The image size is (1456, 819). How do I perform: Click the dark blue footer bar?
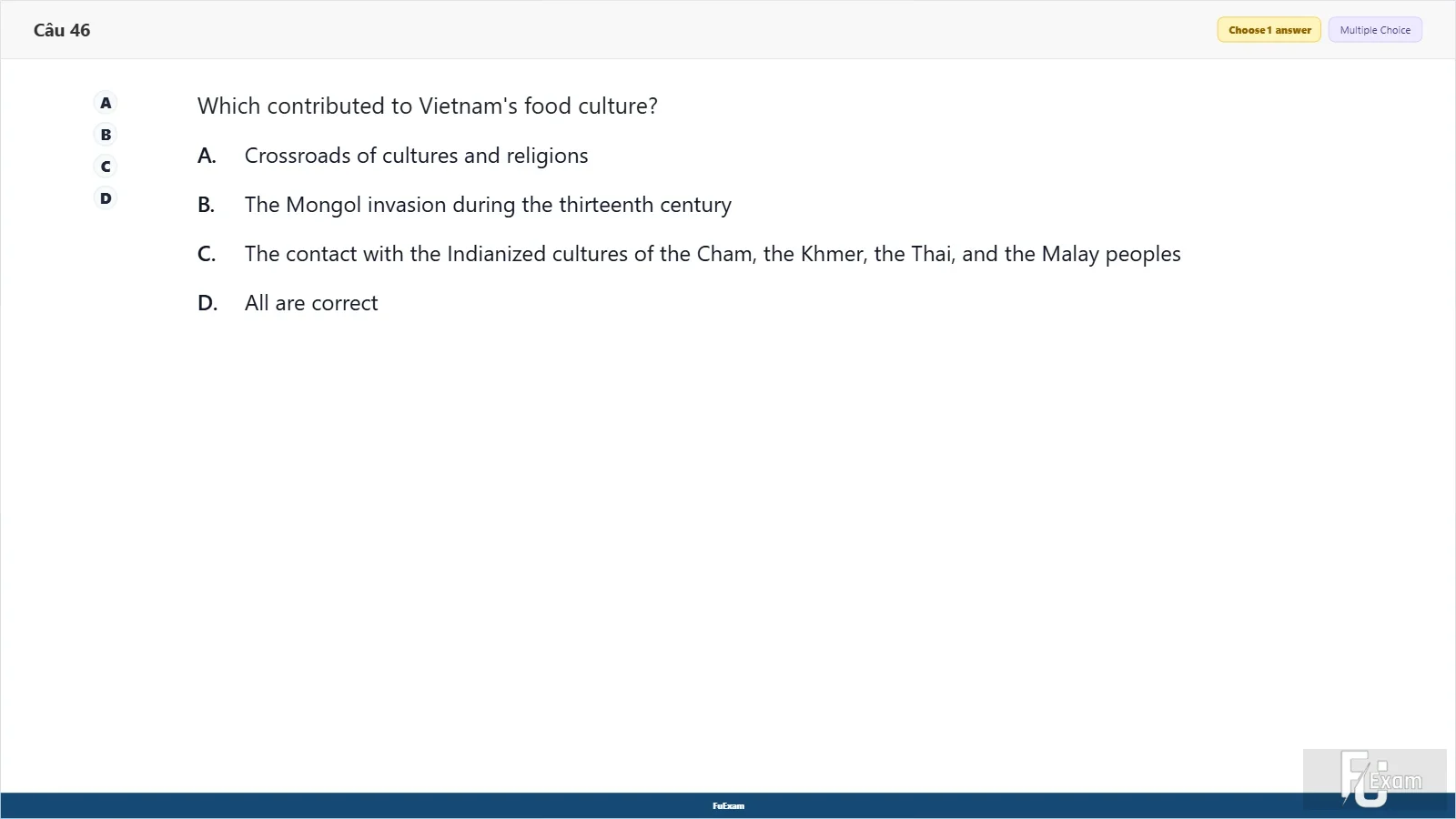click(x=728, y=805)
